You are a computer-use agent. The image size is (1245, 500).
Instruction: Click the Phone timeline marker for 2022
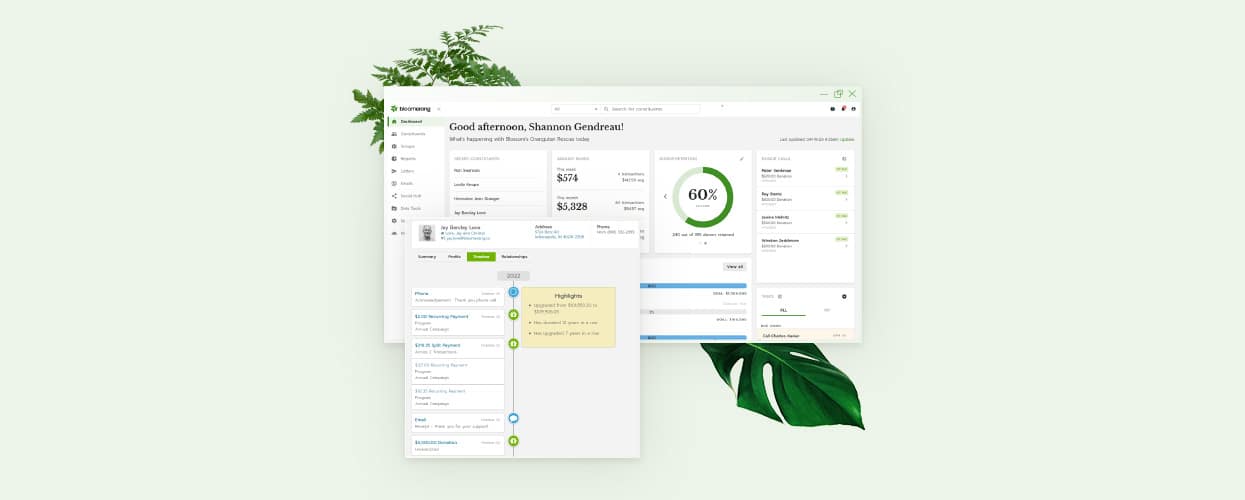513,292
